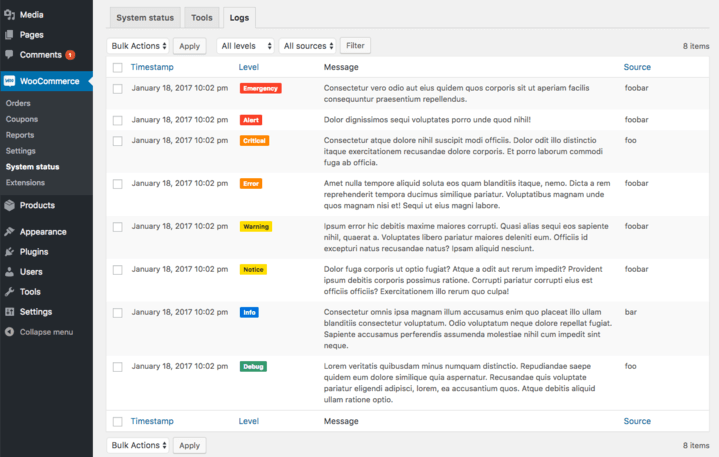
Task: Open the Orders submenu item
Action: (x=18, y=103)
